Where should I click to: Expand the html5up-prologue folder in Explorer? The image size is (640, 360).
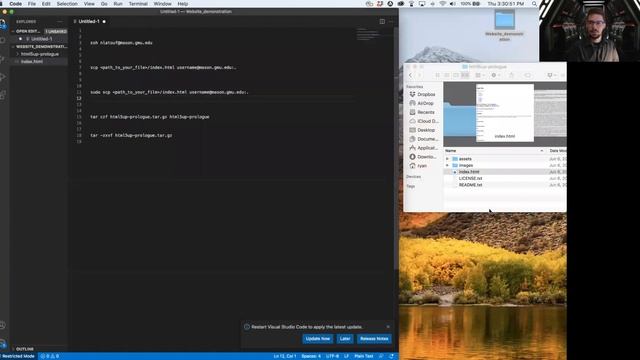(x=17, y=54)
